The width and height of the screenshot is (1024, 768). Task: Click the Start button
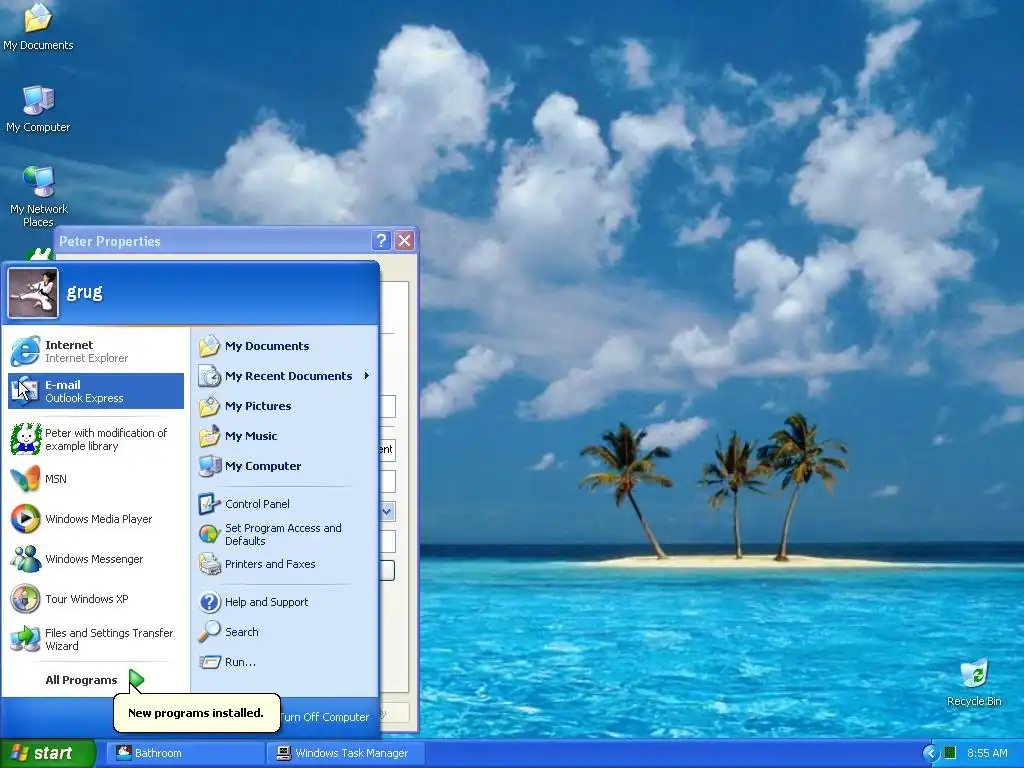coord(47,753)
